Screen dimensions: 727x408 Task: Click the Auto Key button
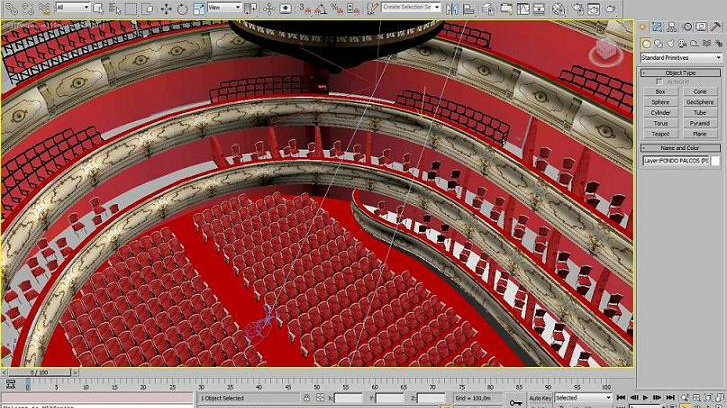pyautogui.click(x=540, y=398)
